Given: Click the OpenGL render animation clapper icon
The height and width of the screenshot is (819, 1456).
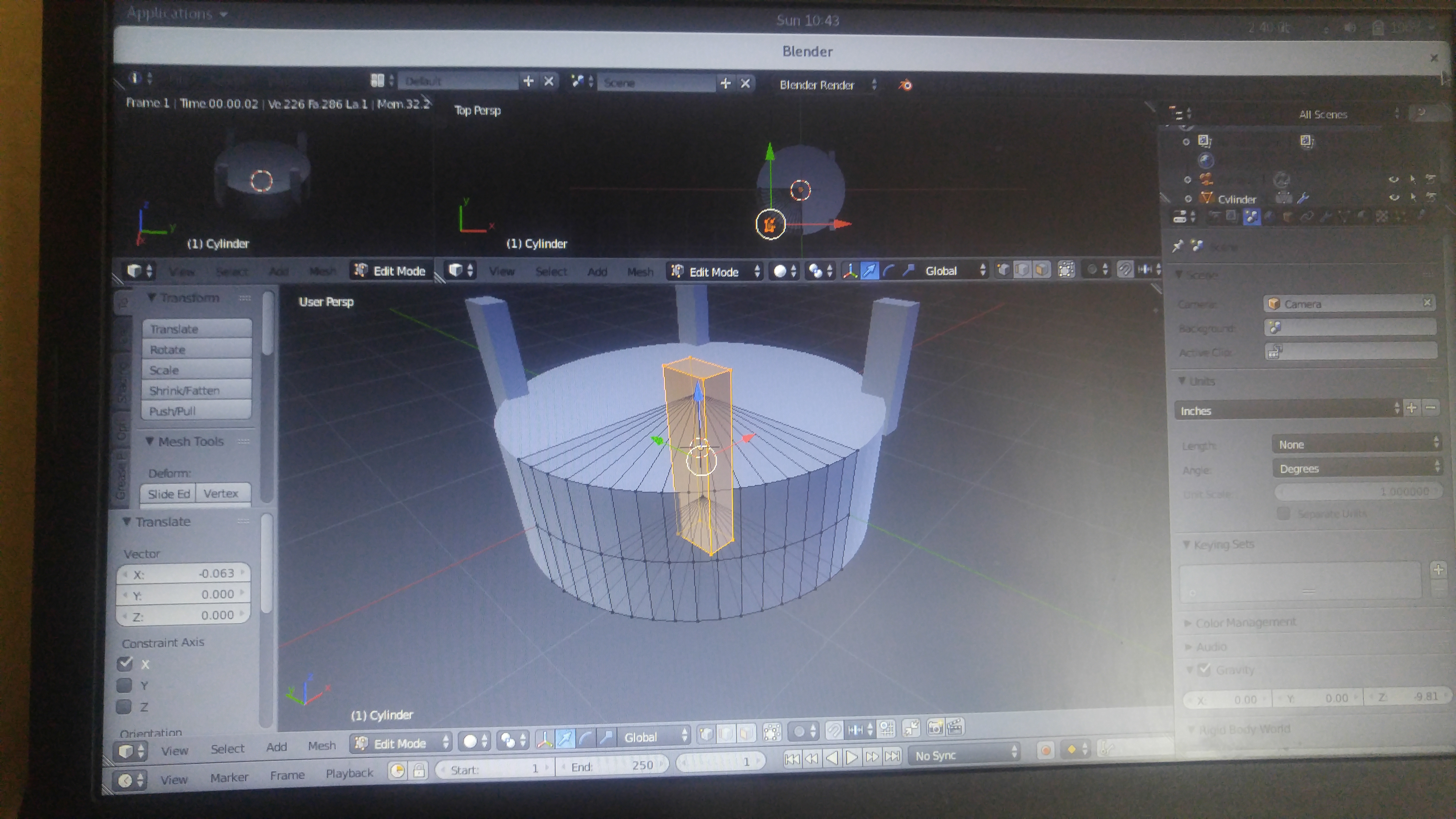Looking at the screenshot, I should point(955,727).
